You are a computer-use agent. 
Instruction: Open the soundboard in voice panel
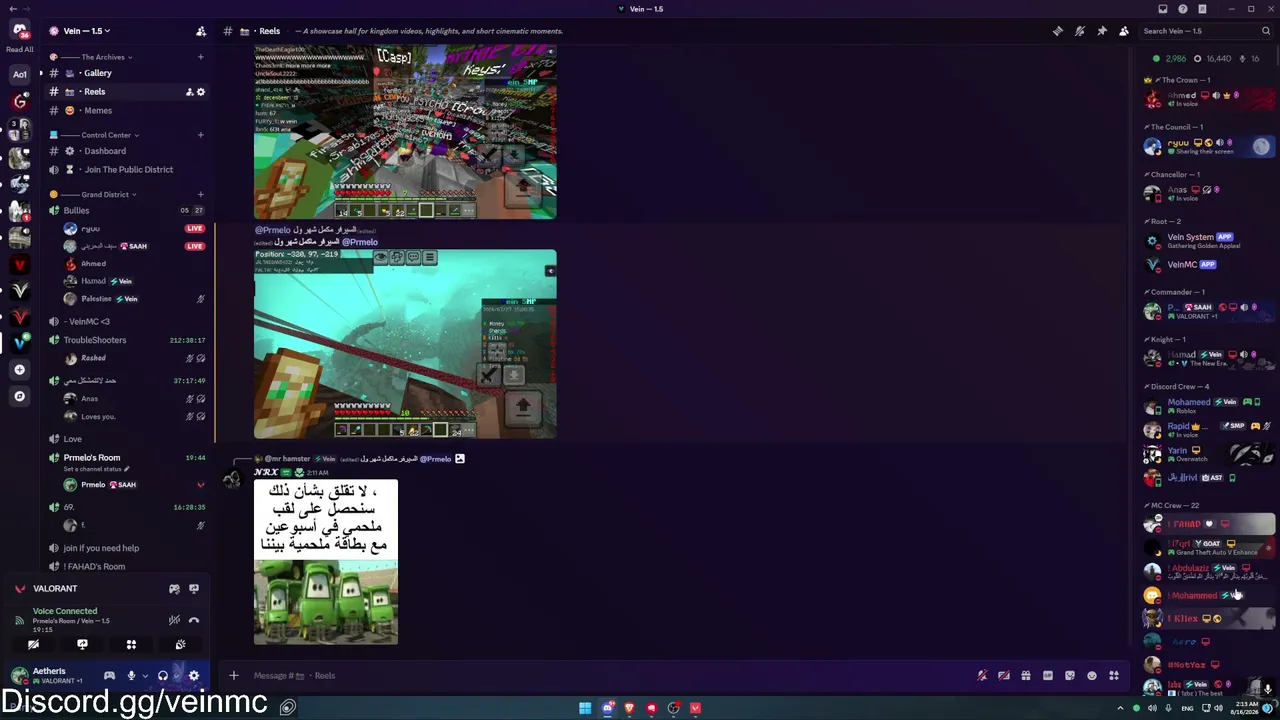[x=180, y=645]
